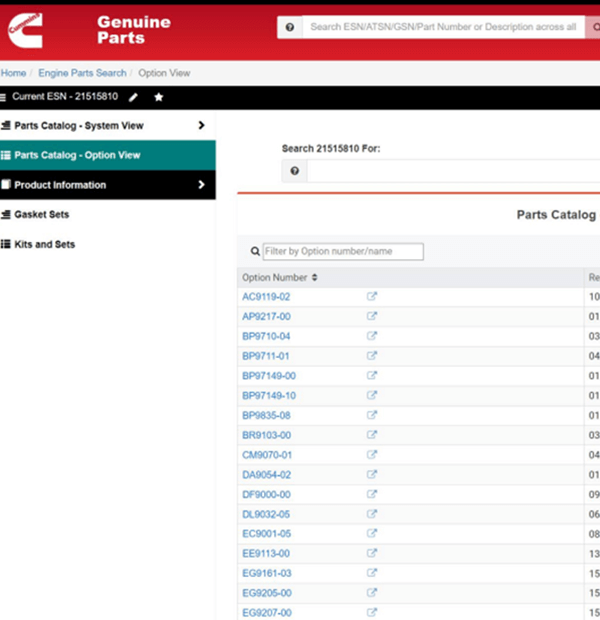Image resolution: width=600 pixels, height=620 pixels.
Task: Click help icon next to ESN search field
Action: point(295,171)
